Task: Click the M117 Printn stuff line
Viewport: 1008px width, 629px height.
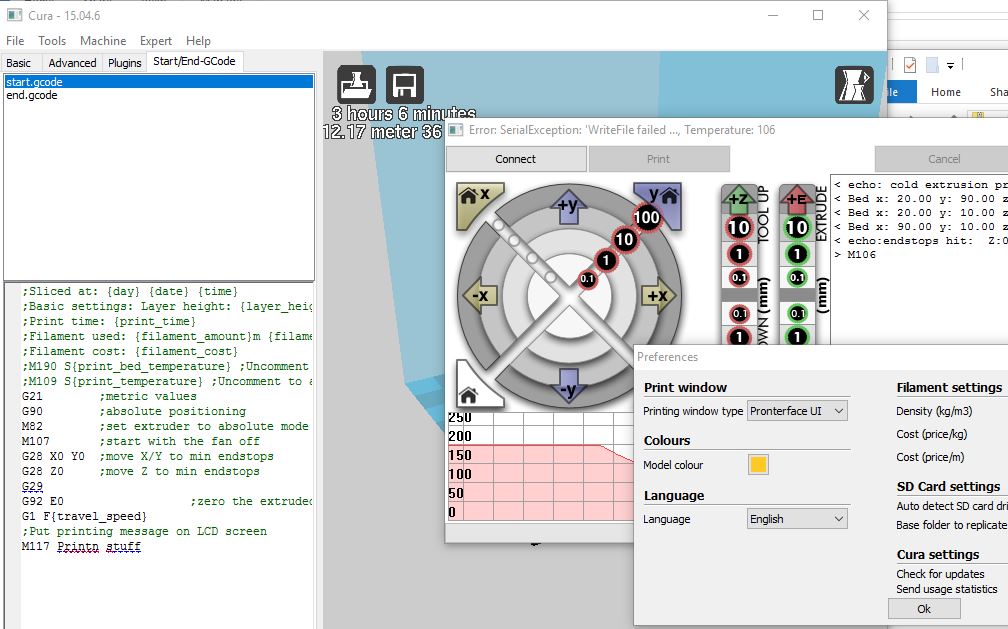Action: tap(81, 546)
